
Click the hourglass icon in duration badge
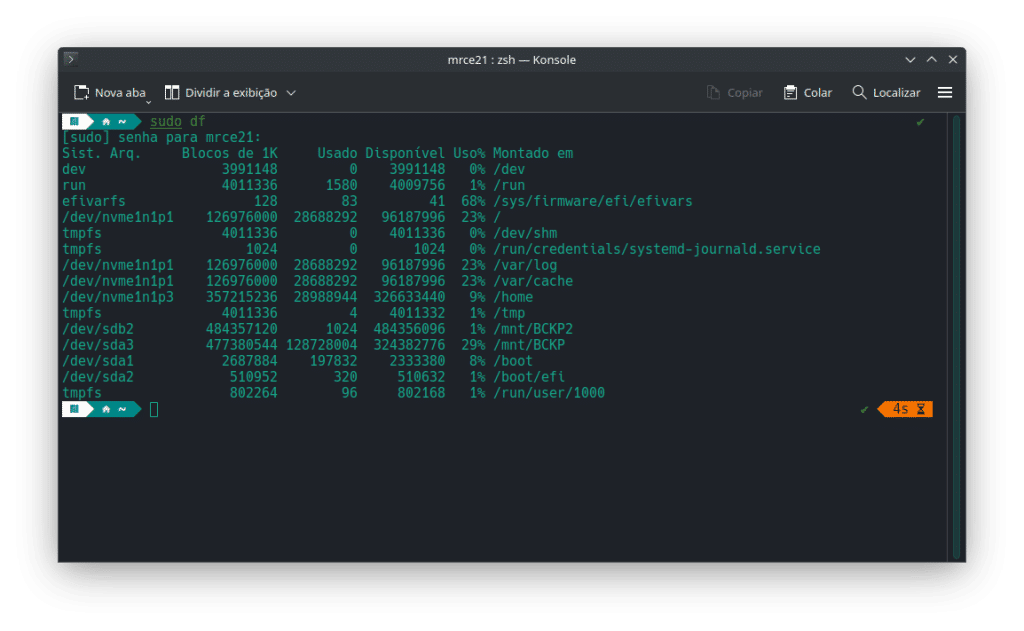[x=921, y=409]
